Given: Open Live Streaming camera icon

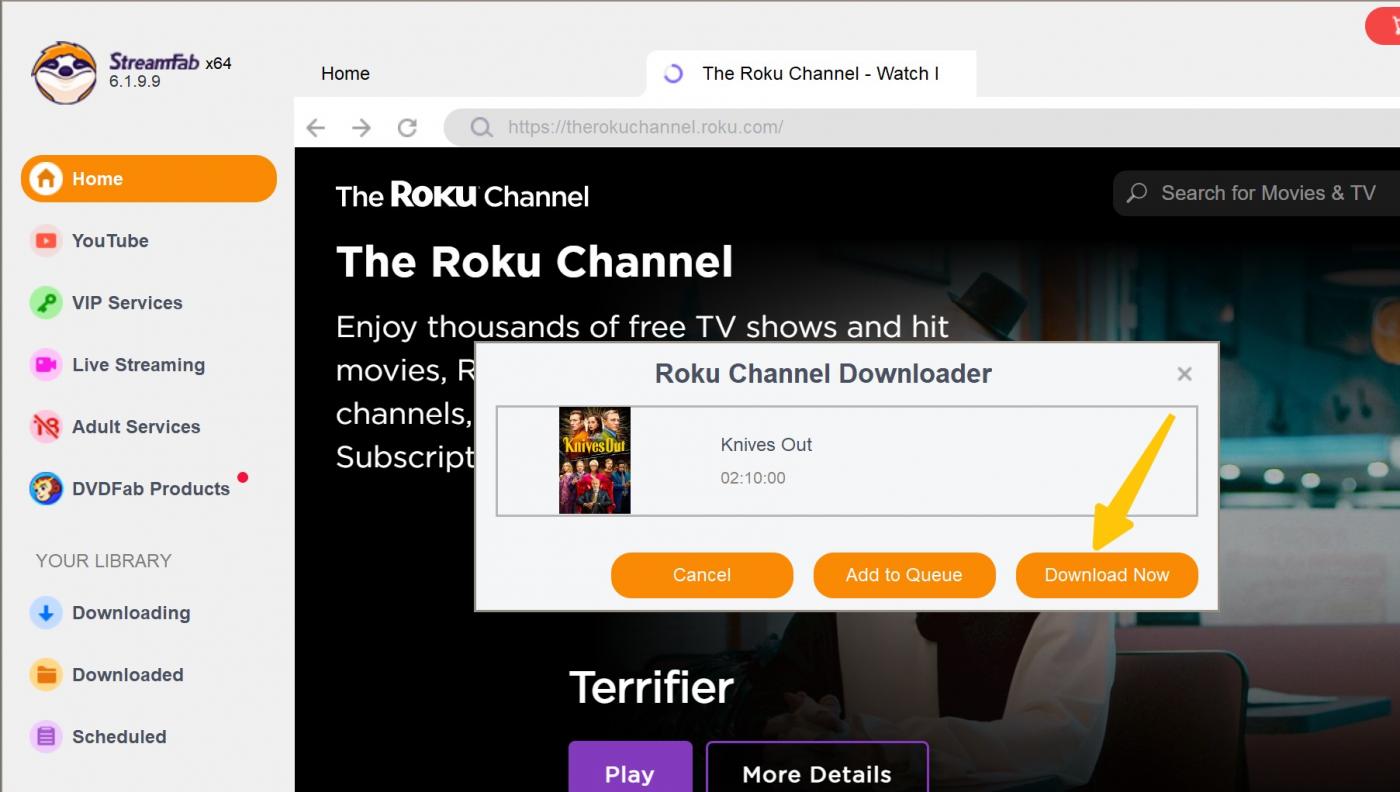Looking at the screenshot, I should pyautogui.click(x=45, y=365).
